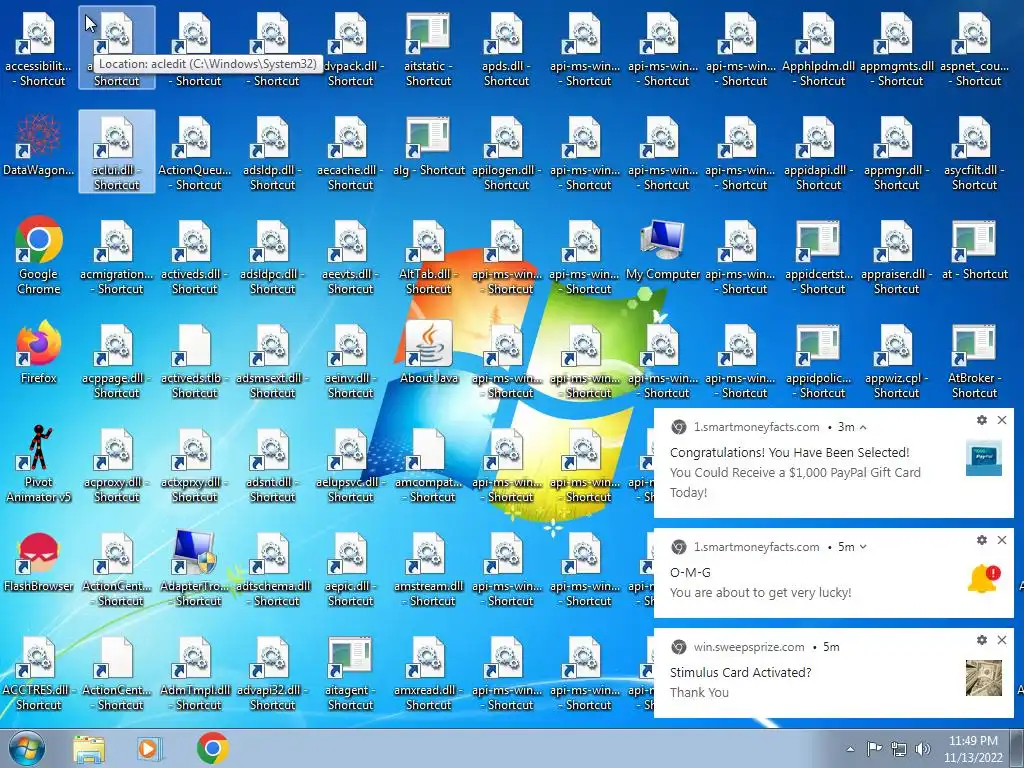Click the PayPal card thumbnail in notification

pyautogui.click(x=984, y=458)
